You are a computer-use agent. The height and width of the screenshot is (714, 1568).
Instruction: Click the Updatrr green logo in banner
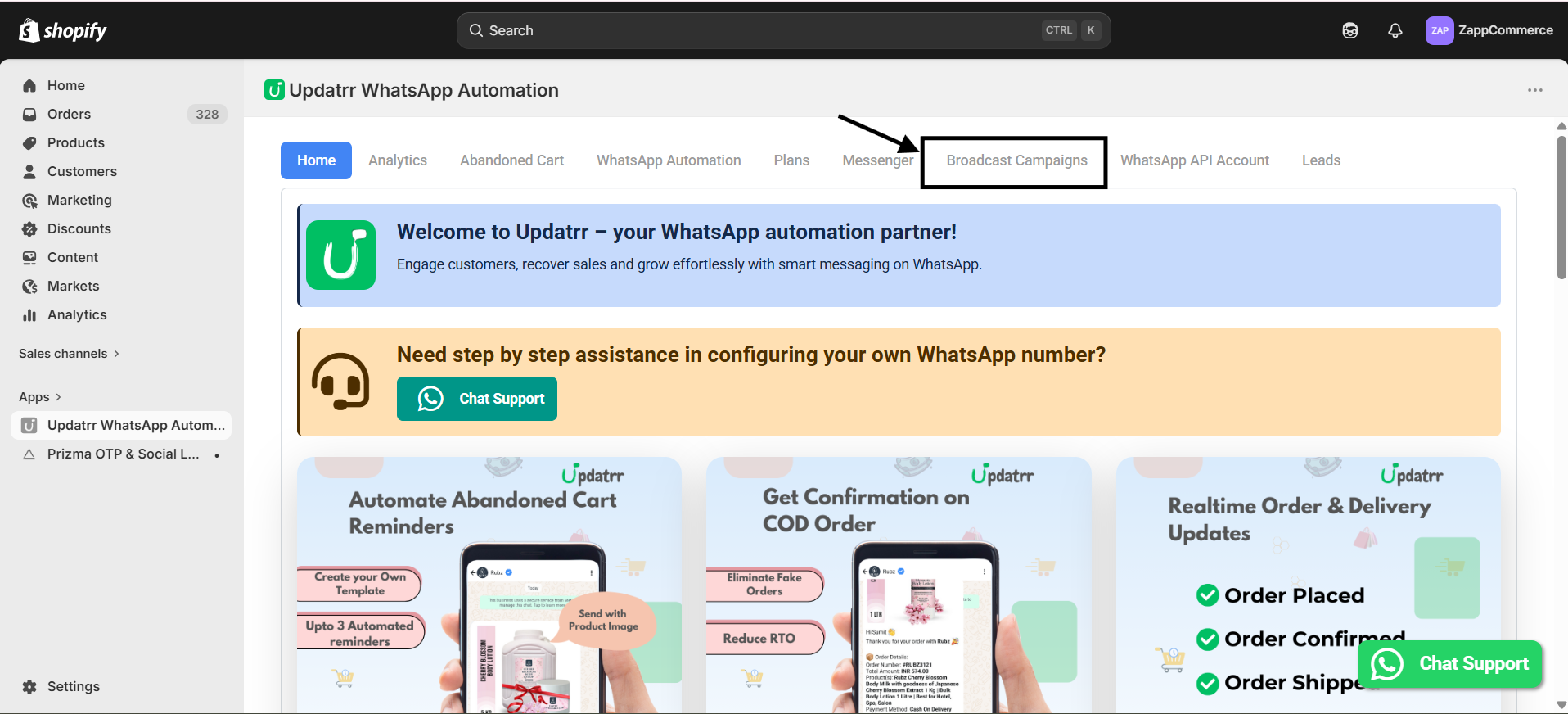tap(341, 255)
